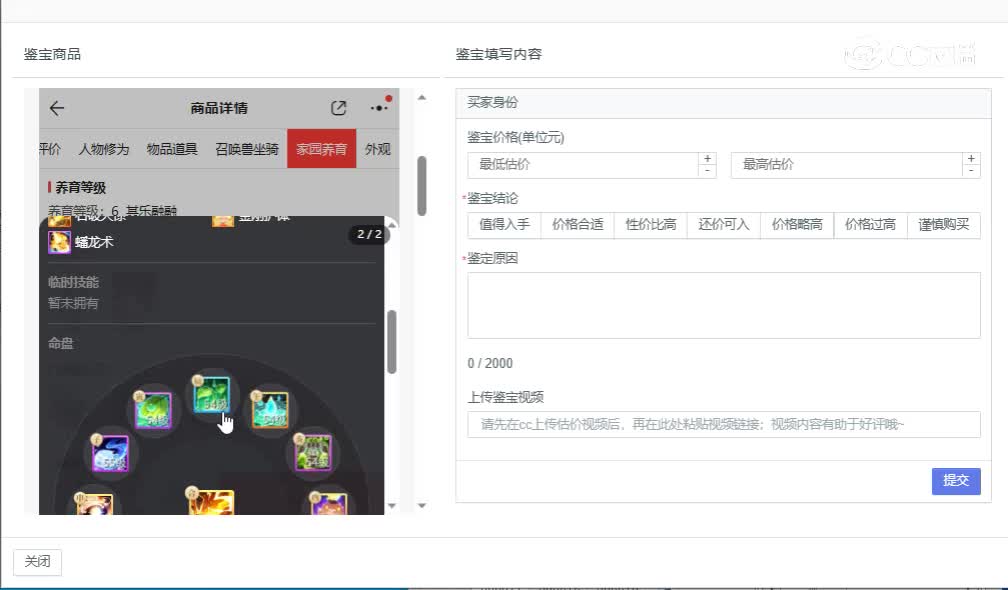Choose the 值得入手 conclusion option
This screenshot has width=1008, height=590.
505,225
